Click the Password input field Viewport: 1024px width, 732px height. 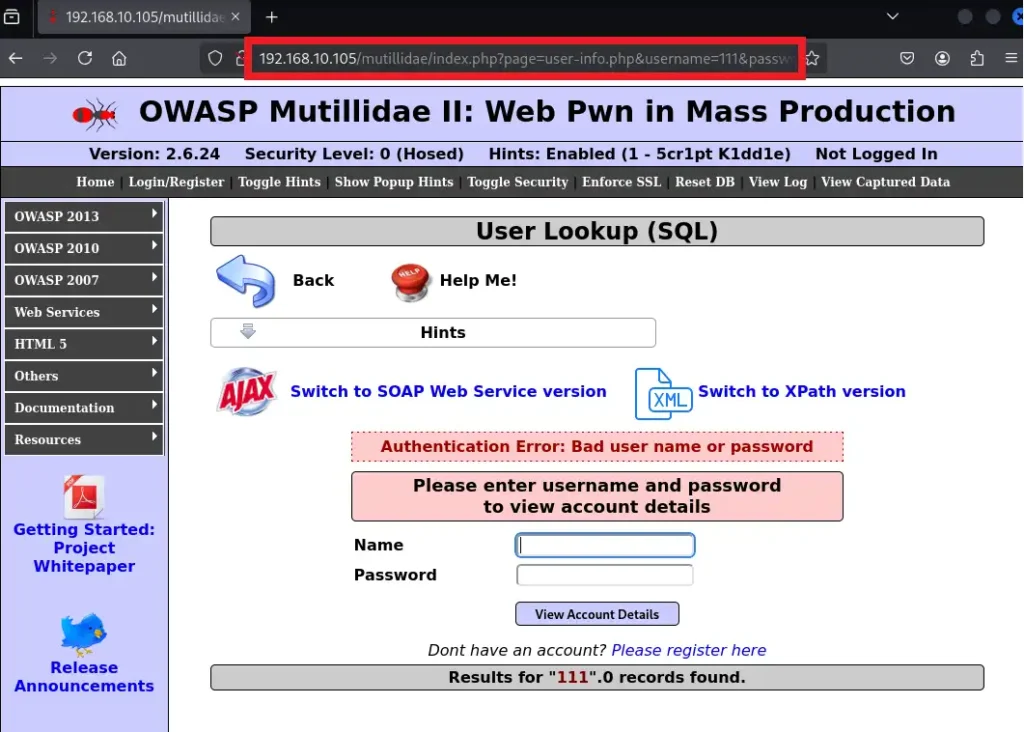pos(605,575)
